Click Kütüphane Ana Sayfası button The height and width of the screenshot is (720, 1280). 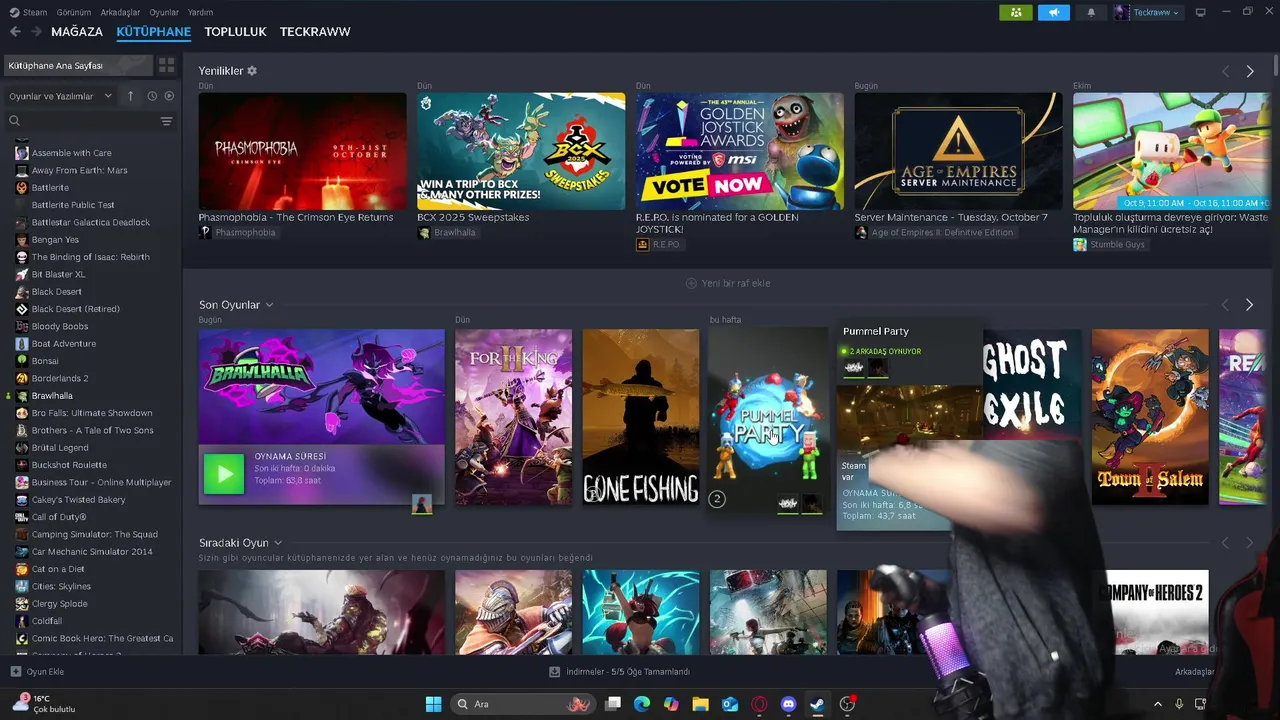coord(78,65)
